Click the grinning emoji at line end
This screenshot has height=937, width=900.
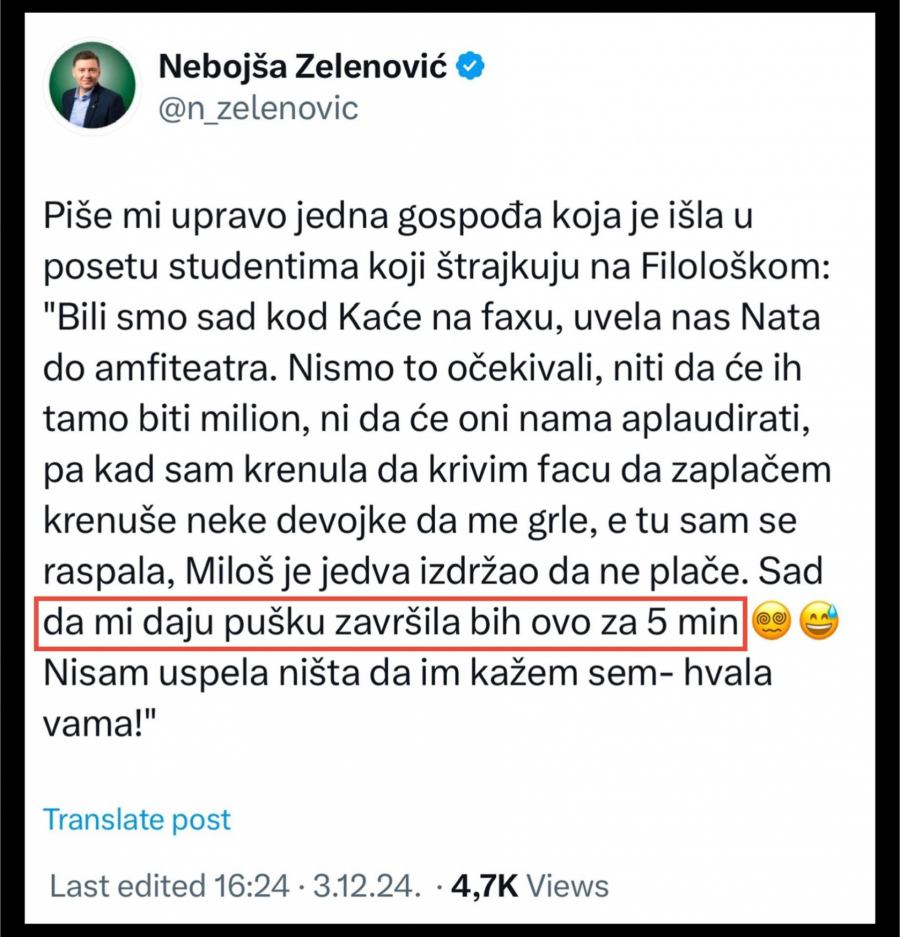pos(818,622)
